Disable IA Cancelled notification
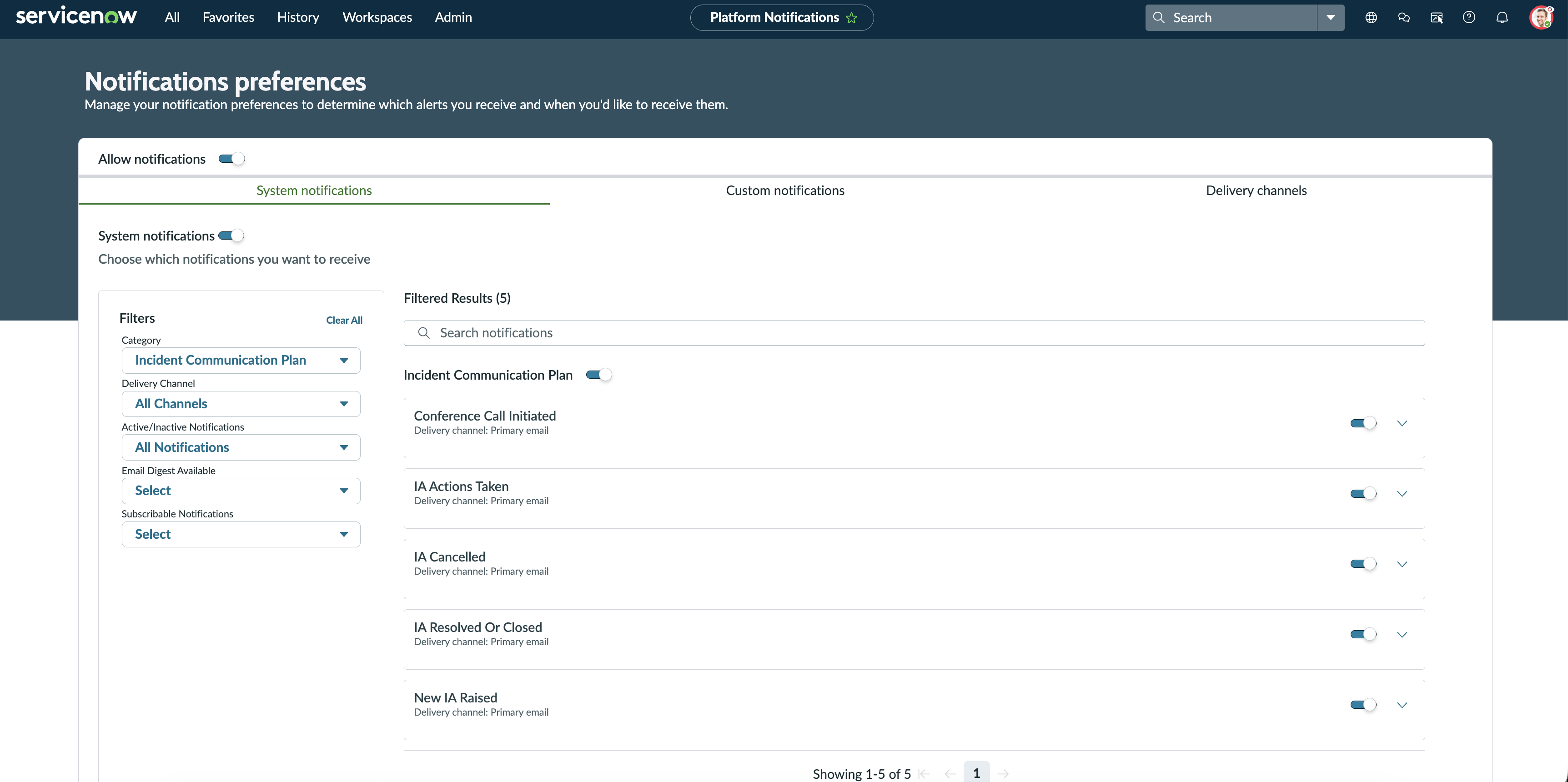The height and width of the screenshot is (782, 1568). [x=1363, y=564]
